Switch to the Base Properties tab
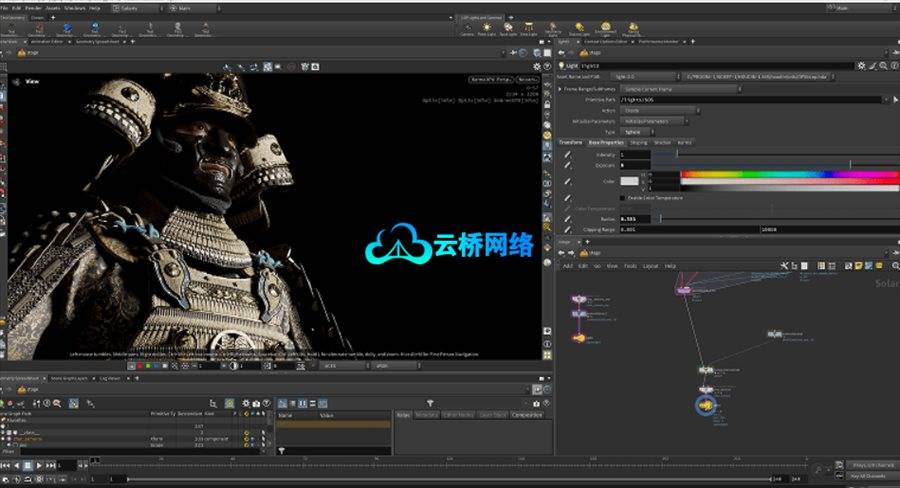Image resolution: width=900 pixels, height=488 pixels. 606,143
